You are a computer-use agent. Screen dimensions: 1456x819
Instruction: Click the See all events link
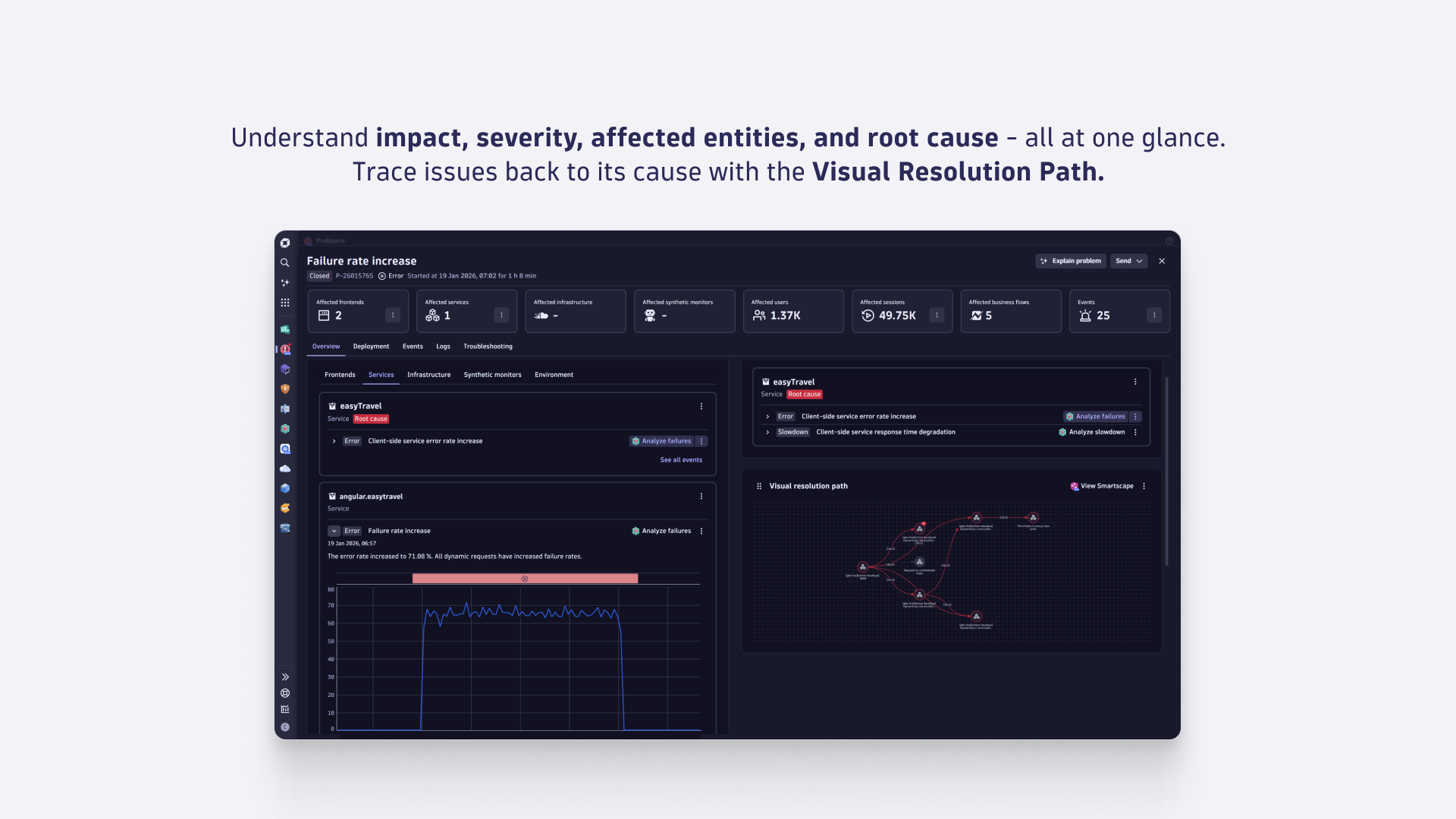point(681,460)
